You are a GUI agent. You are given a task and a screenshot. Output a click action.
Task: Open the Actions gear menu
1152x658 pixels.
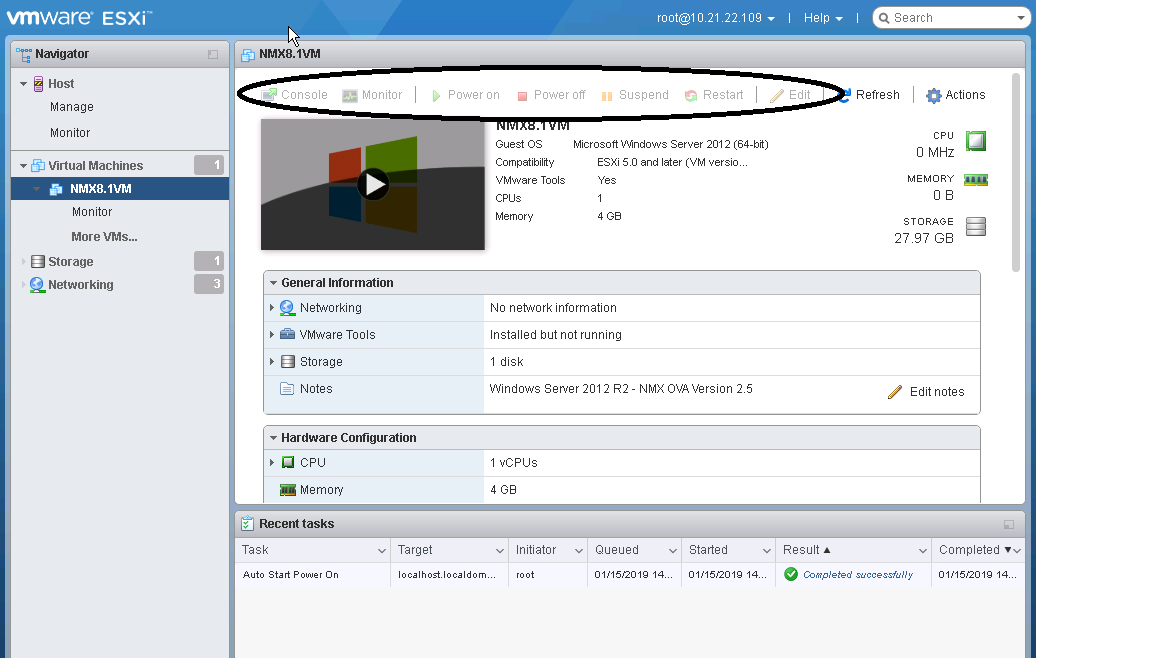click(x=955, y=94)
